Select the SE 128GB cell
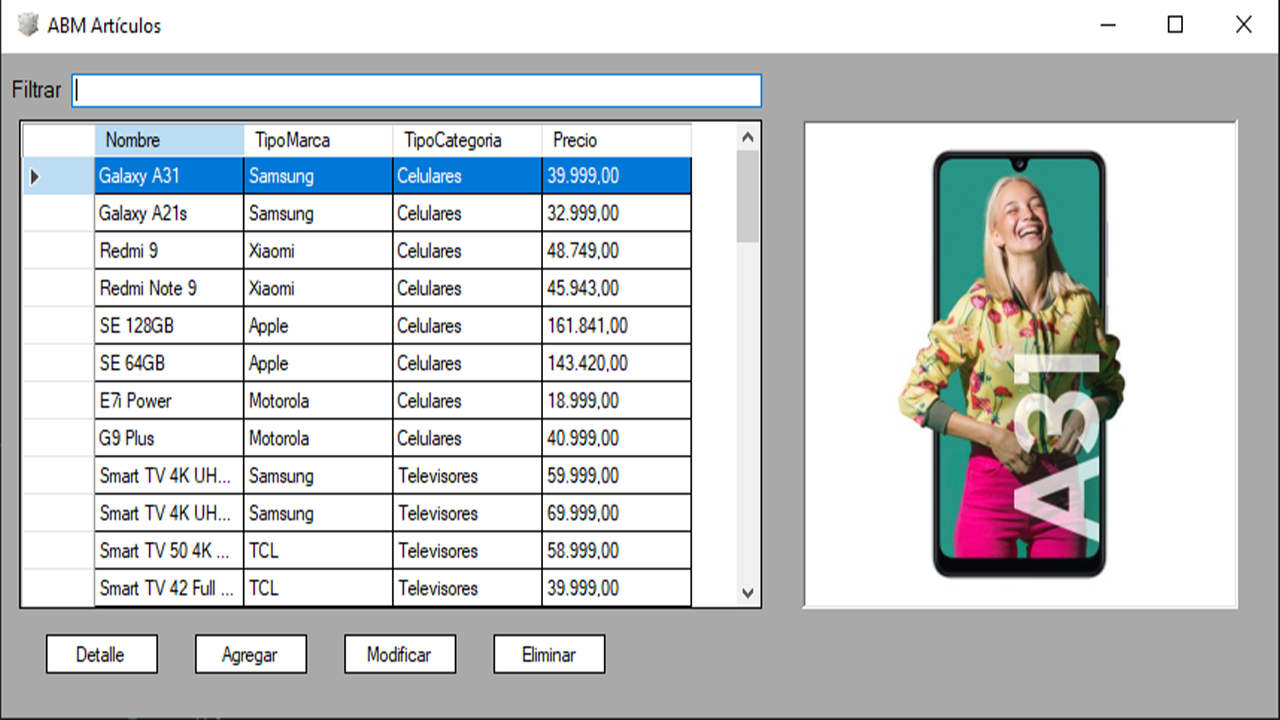 point(169,326)
